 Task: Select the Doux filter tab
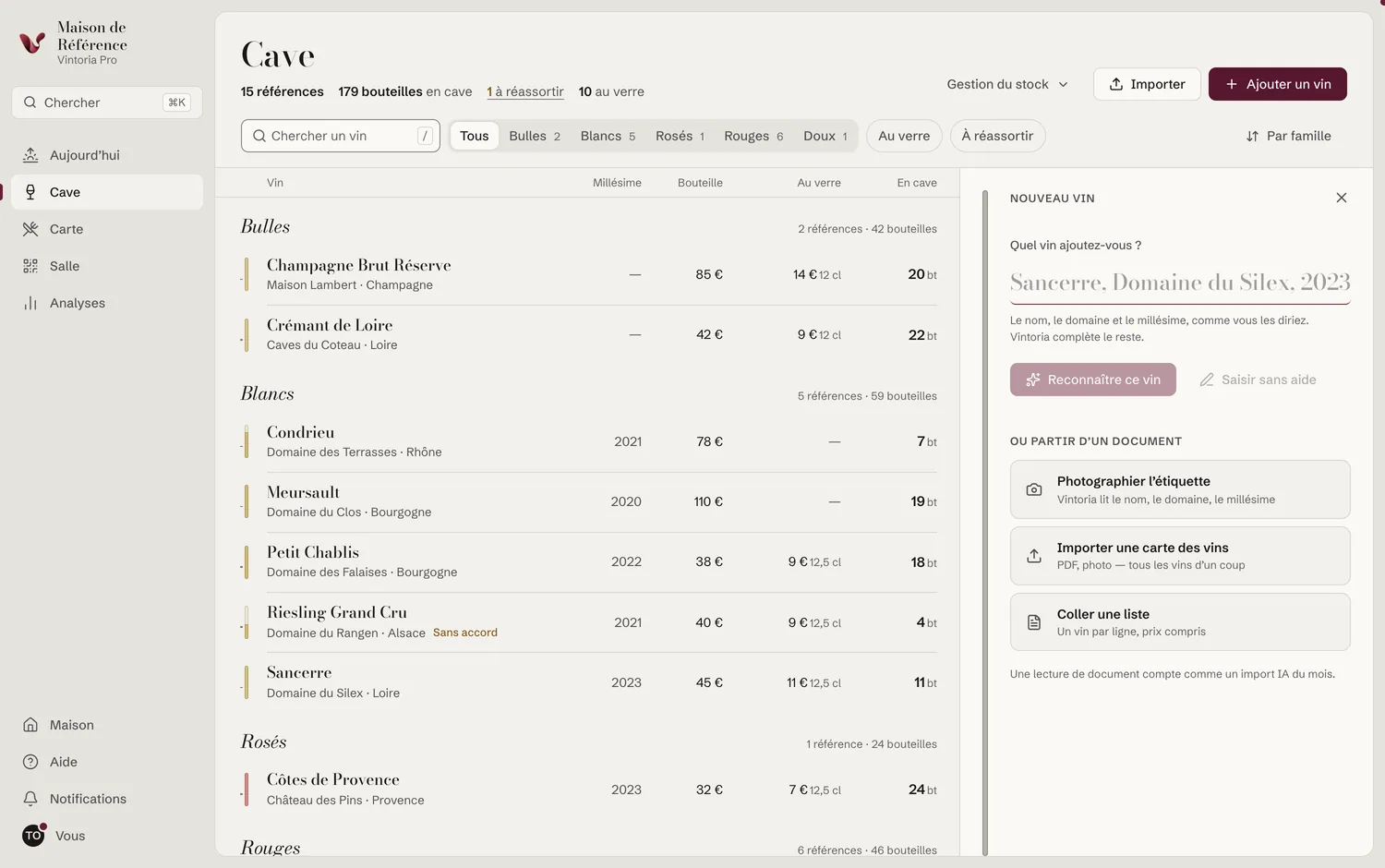click(x=825, y=136)
